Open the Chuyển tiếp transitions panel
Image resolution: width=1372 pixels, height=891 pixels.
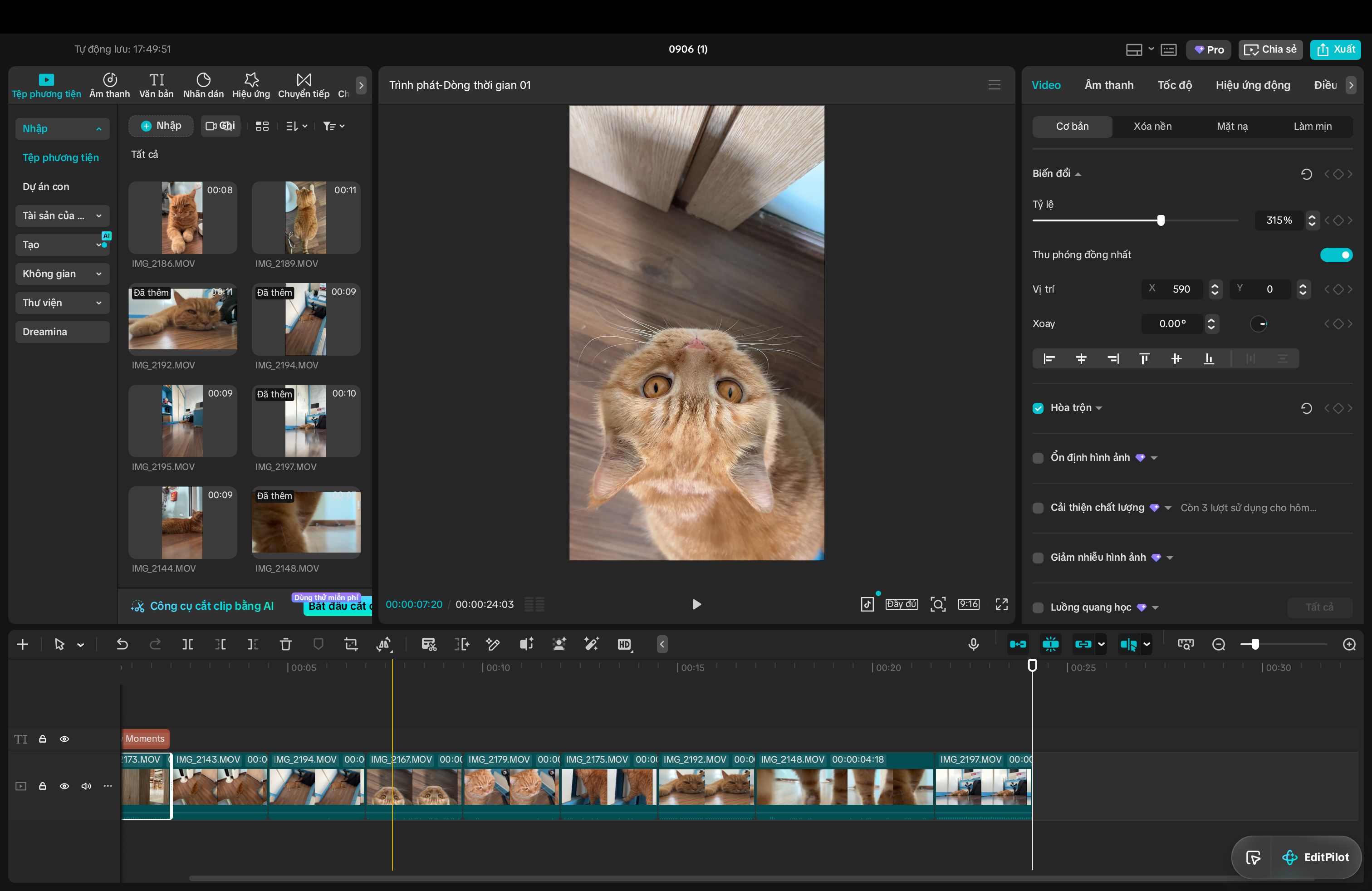click(304, 85)
